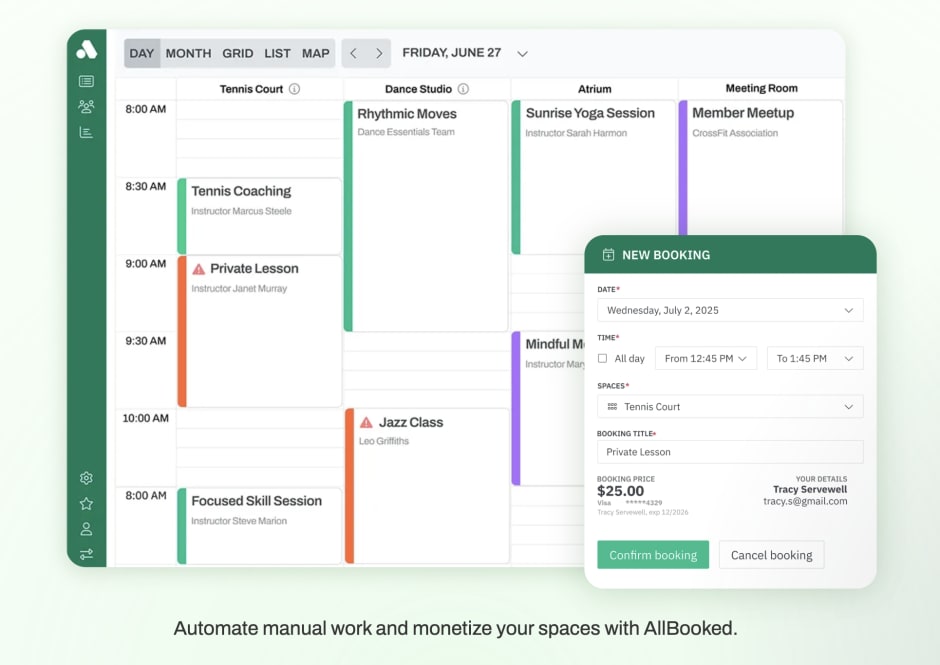Open the Private Lesson event card

pos(260,332)
